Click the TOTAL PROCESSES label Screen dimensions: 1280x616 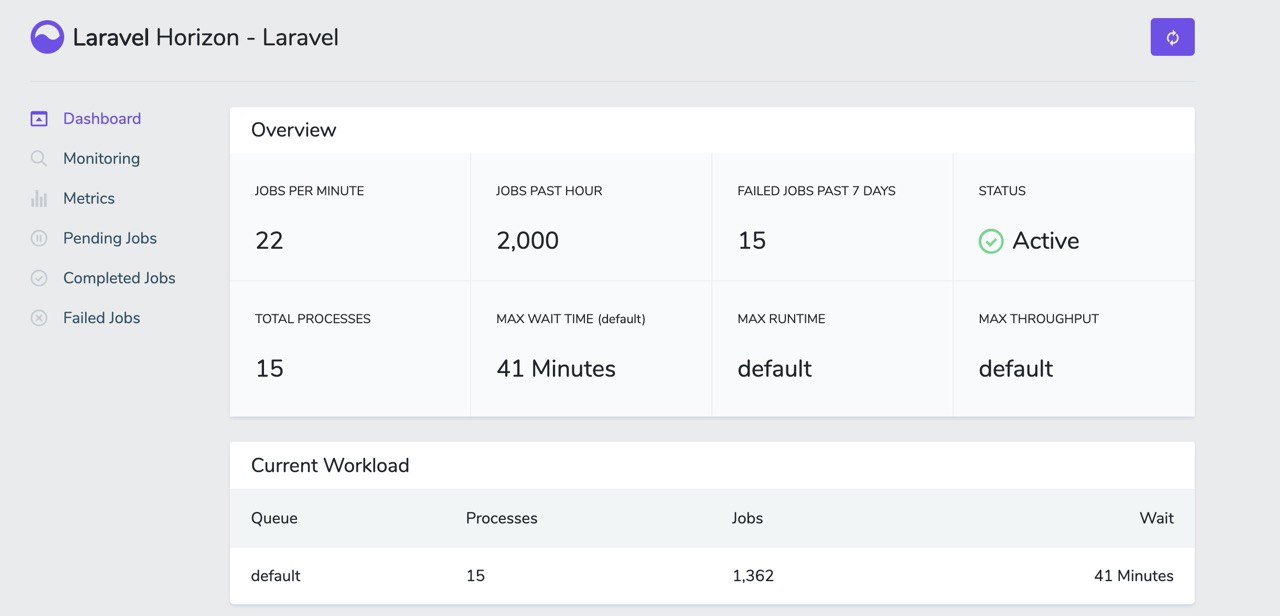tap(313, 319)
